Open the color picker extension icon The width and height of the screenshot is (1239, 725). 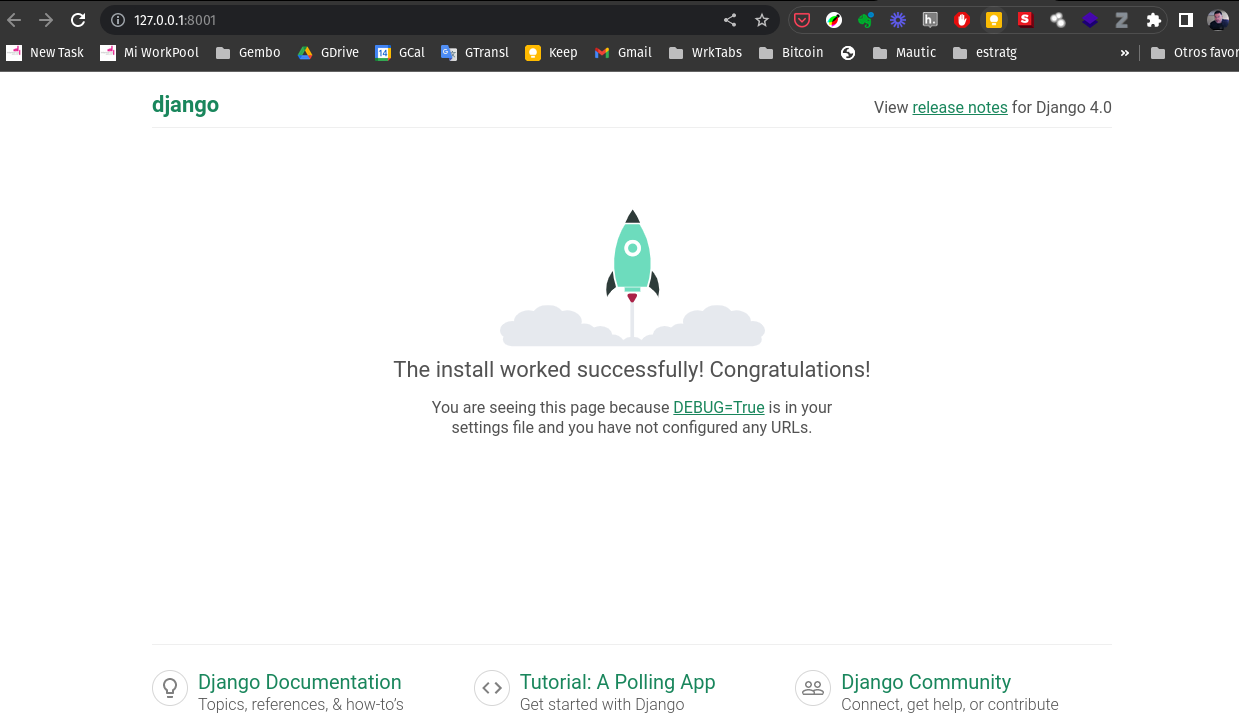pos(834,20)
